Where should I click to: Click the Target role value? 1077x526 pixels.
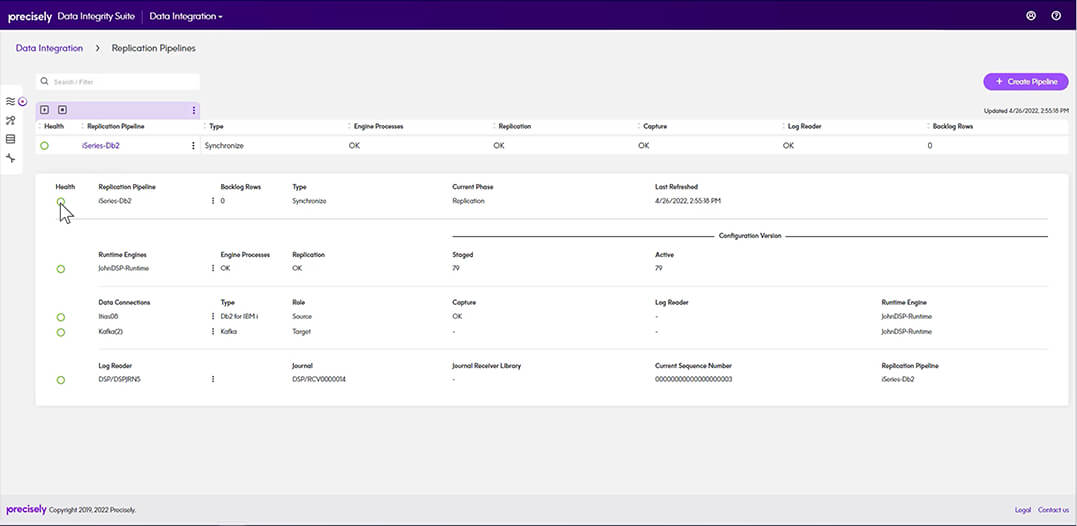click(x=302, y=332)
